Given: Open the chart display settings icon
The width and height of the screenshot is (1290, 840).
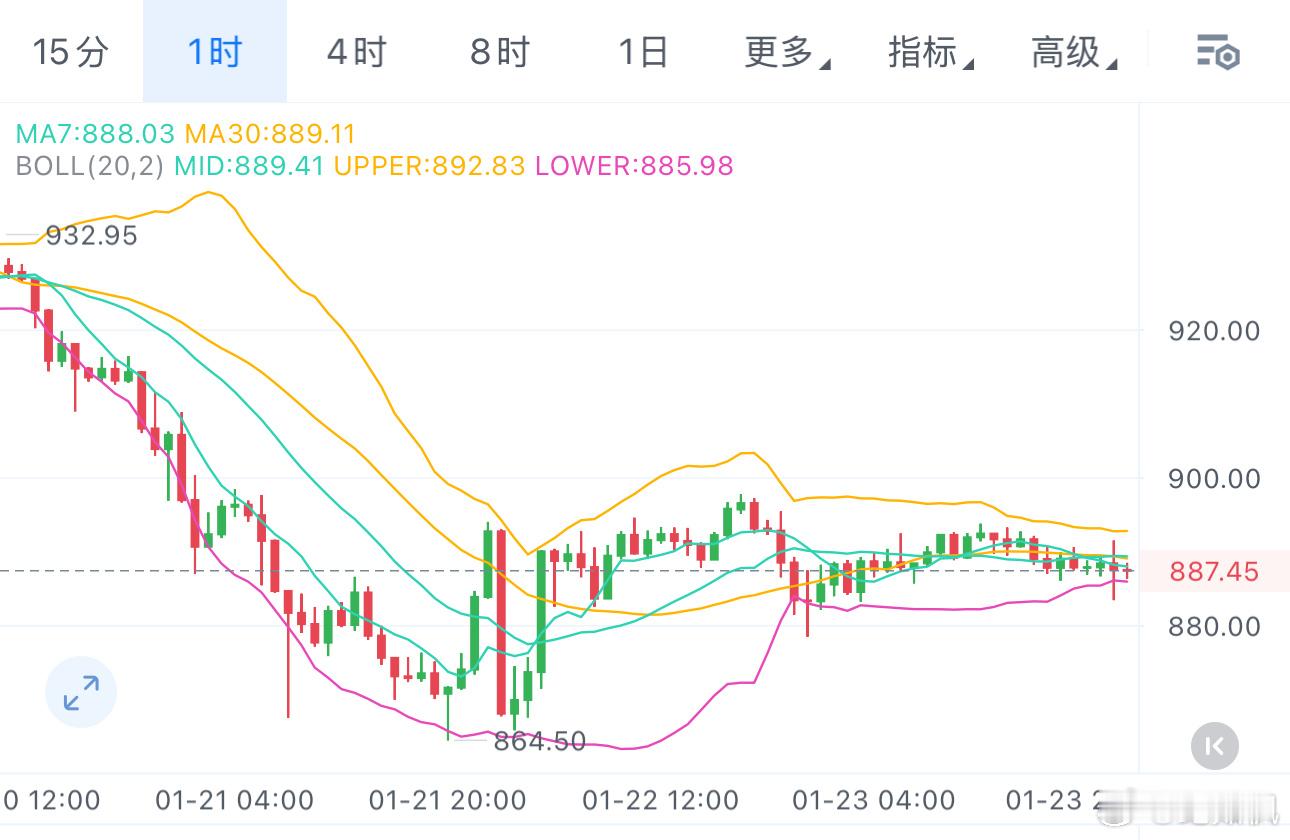Looking at the screenshot, I should (x=1218, y=54).
